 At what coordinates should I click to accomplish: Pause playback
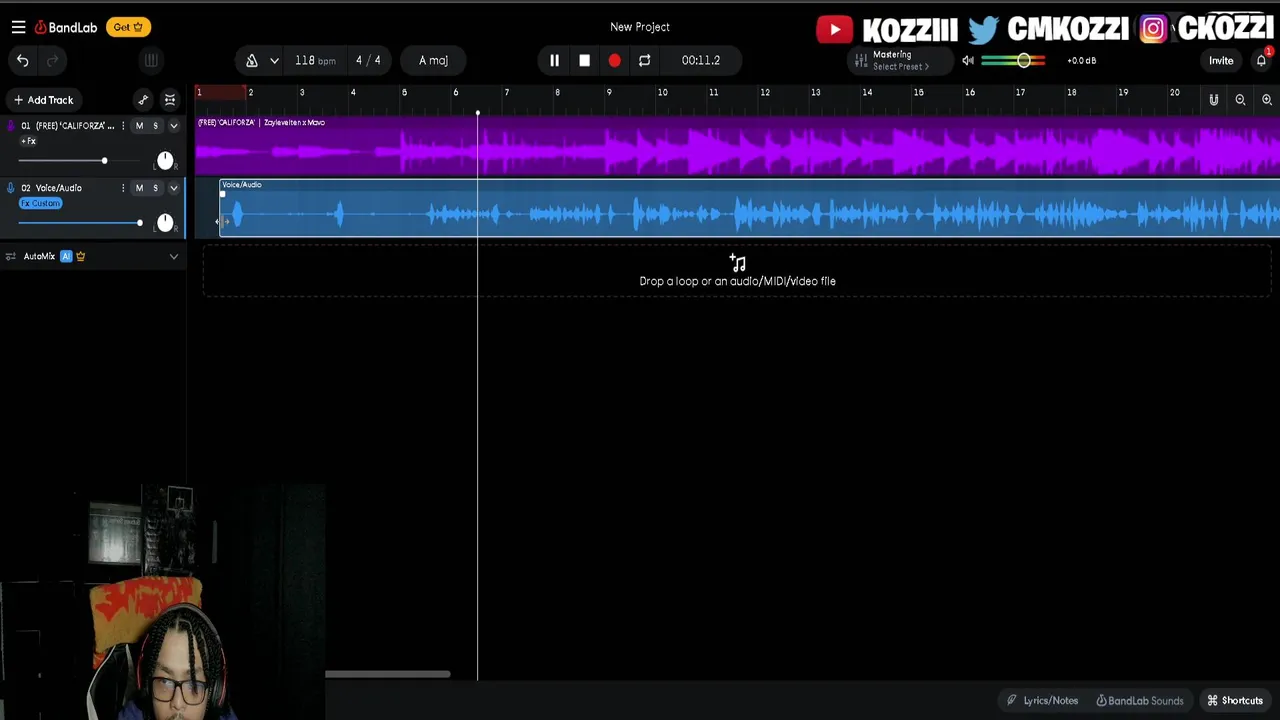tap(554, 60)
